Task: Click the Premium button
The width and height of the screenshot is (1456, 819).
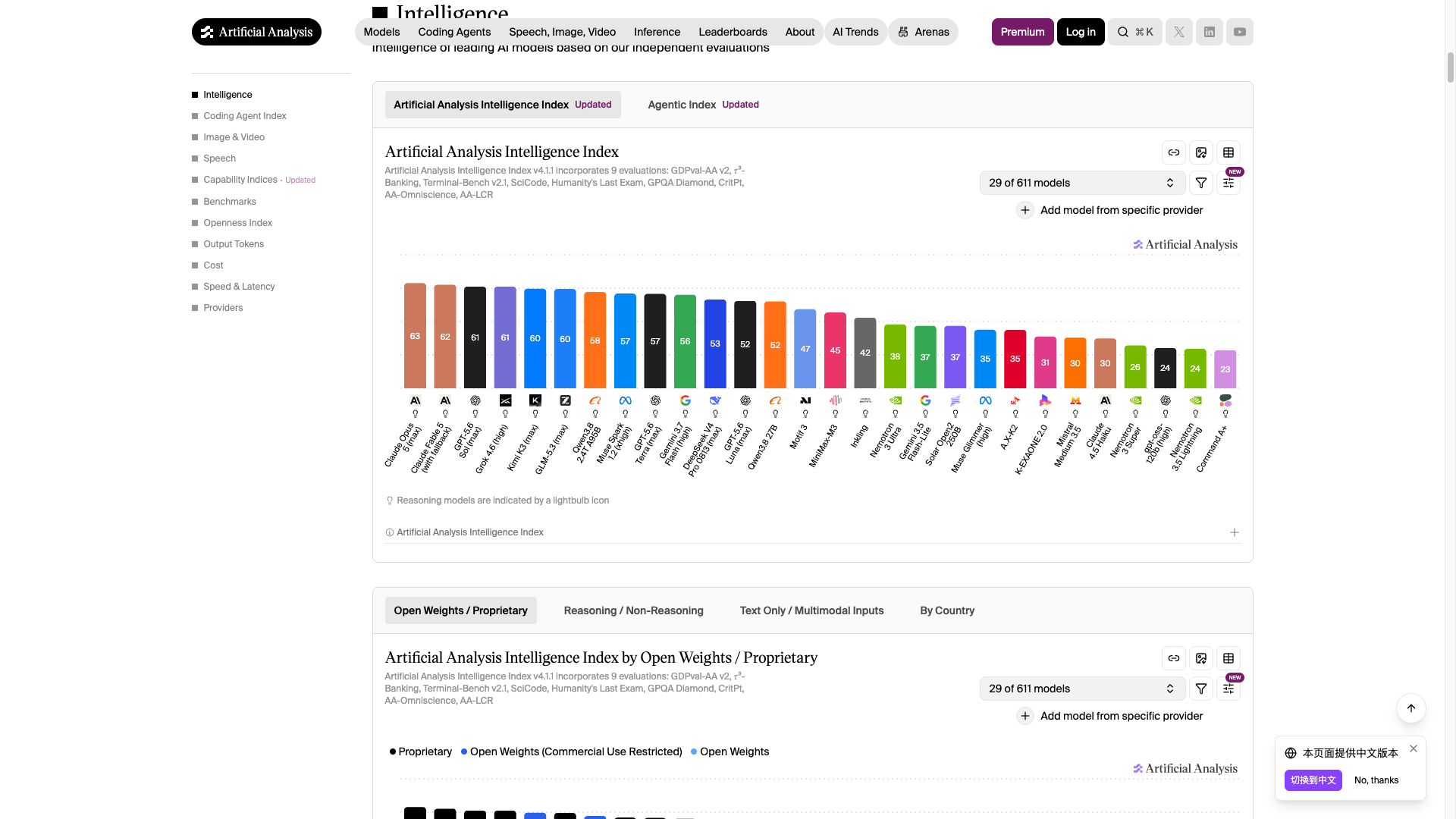Action: [x=1022, y=32]
